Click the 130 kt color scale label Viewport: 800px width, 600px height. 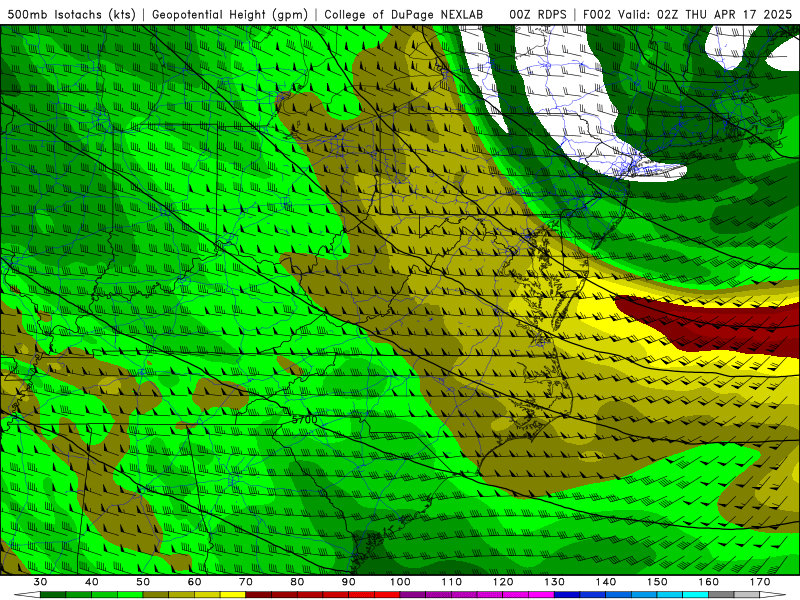tap(554, 582)
